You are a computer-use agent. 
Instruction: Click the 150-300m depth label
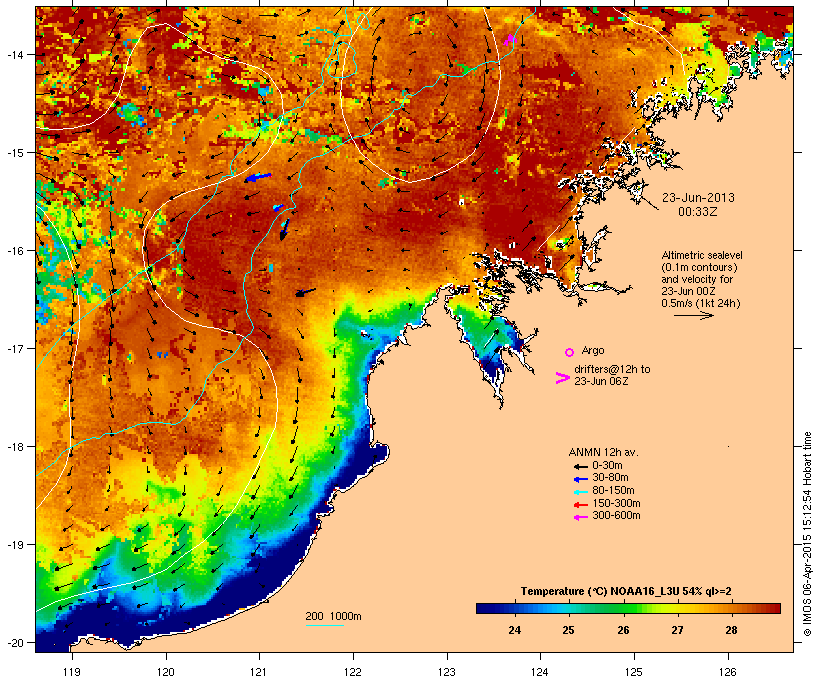616,503
